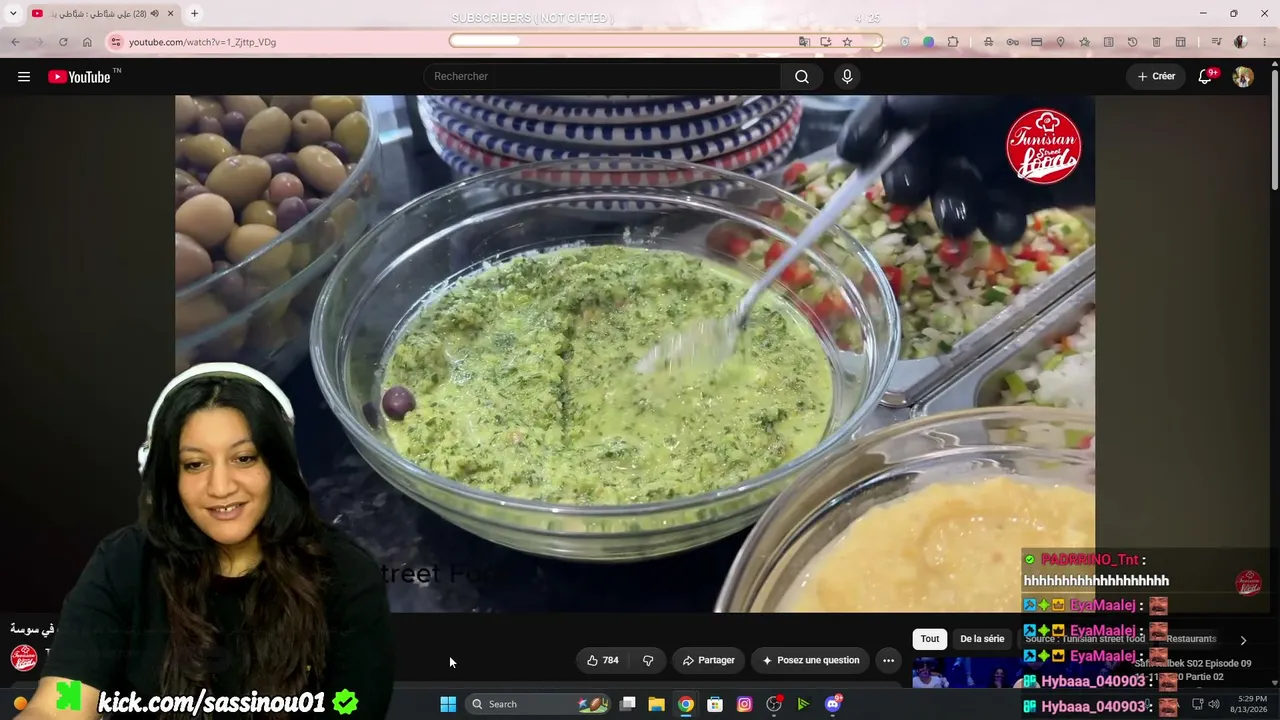The image size is (1280, 720).
Task: Go to the YouTube home logo
Action: (x=79, y=77)
